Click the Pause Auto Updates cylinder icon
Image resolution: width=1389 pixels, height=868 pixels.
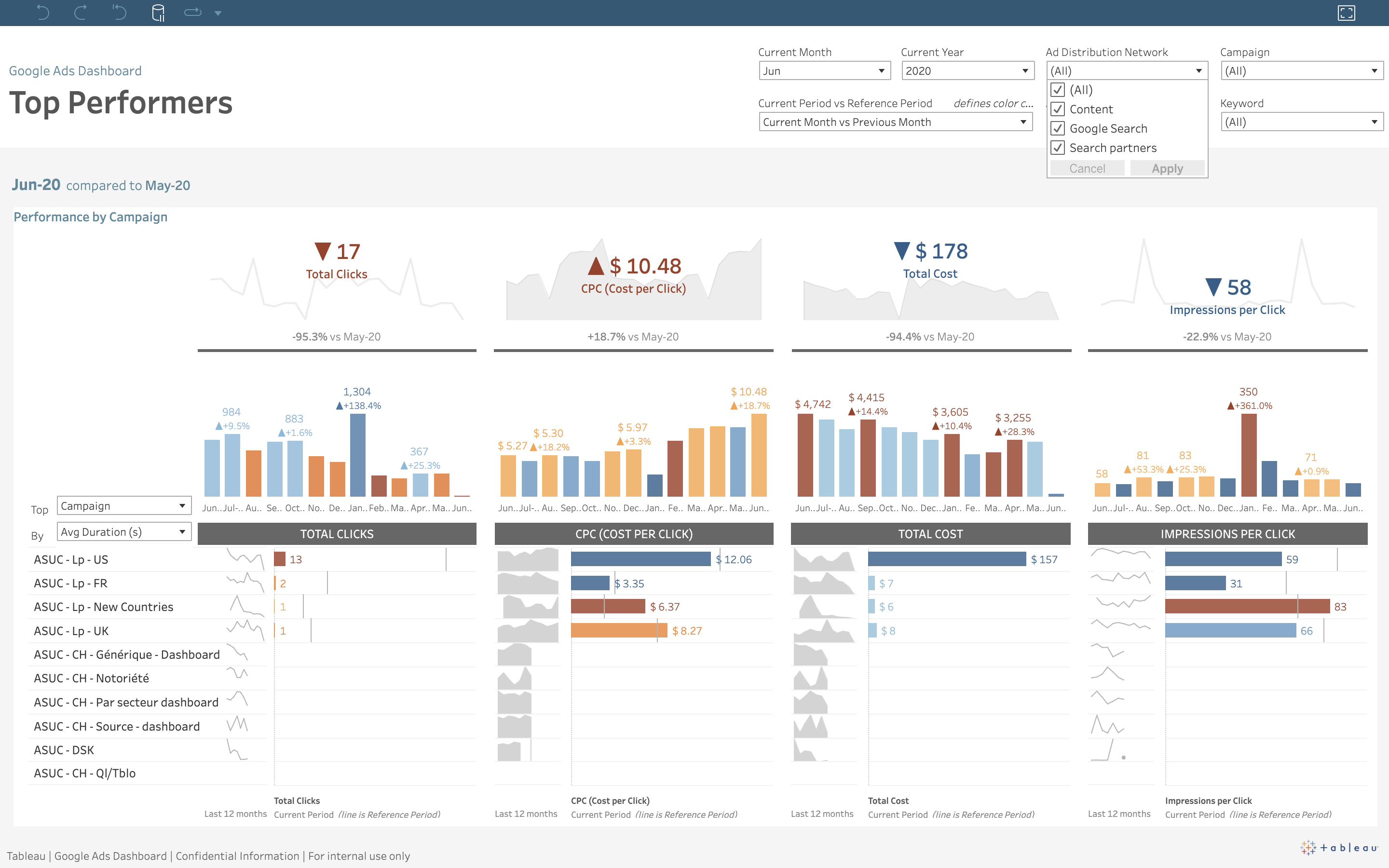158,13
